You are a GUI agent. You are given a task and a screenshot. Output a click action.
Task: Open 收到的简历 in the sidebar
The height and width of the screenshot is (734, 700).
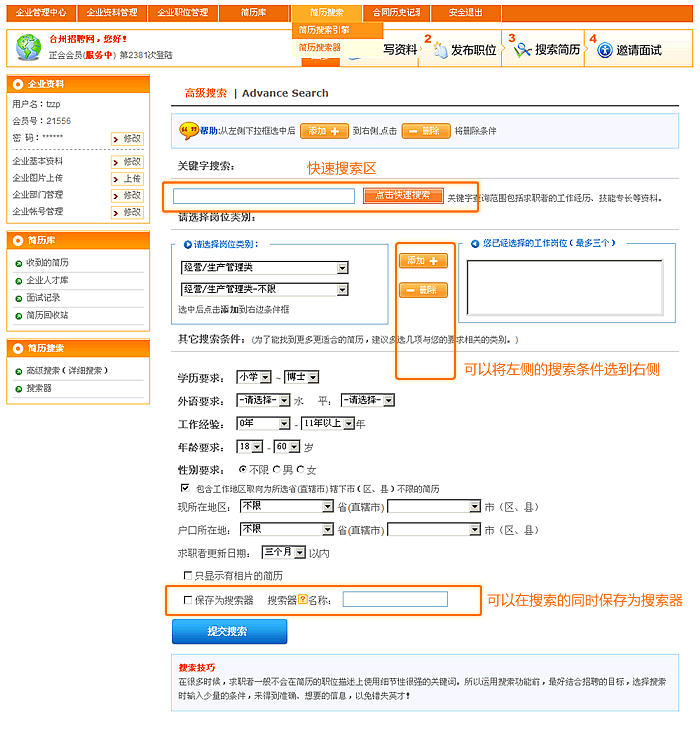click(x=47, y=262)
